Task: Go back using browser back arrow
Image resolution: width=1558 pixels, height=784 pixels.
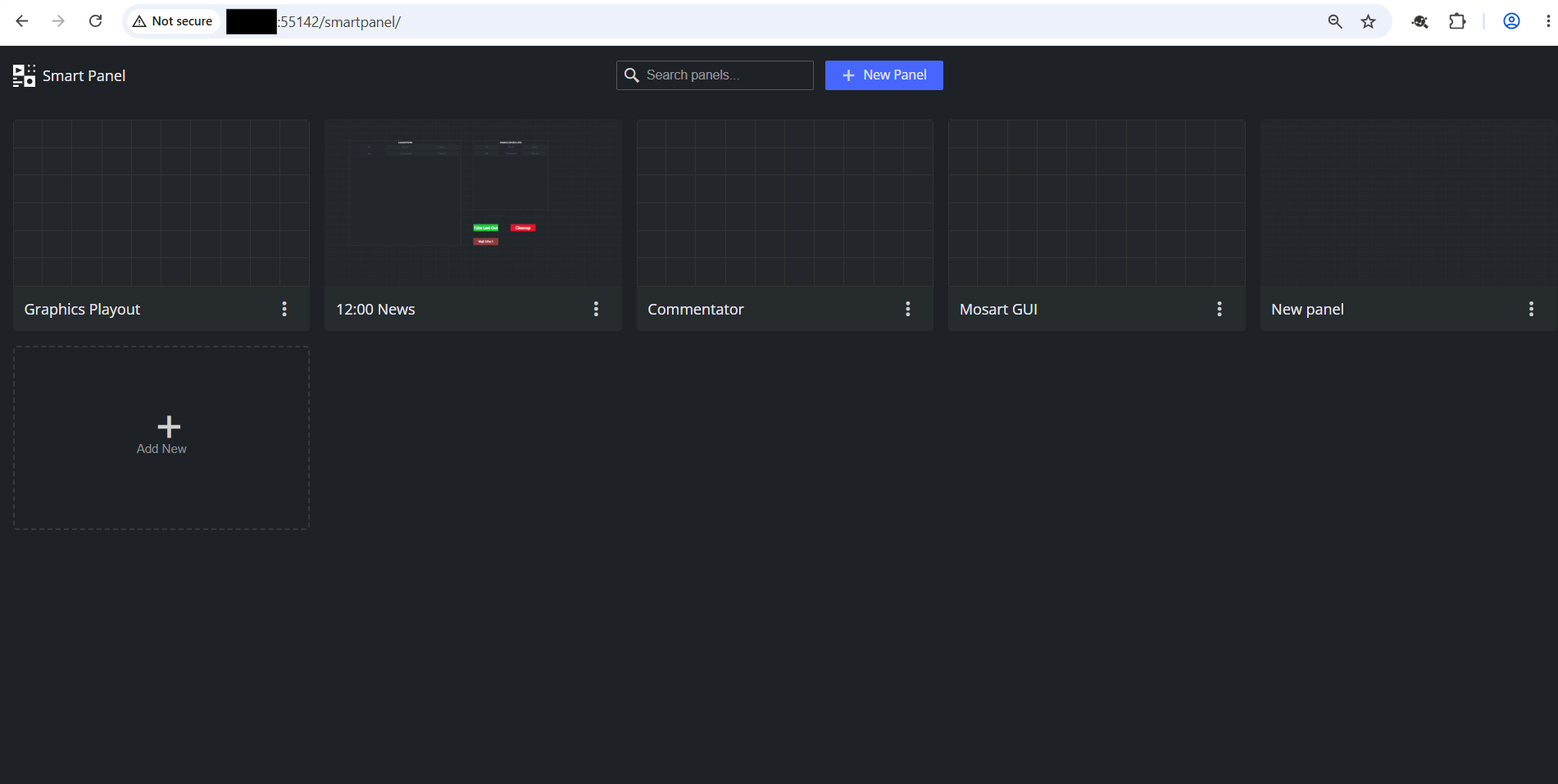Action: [x=22, y=21]
